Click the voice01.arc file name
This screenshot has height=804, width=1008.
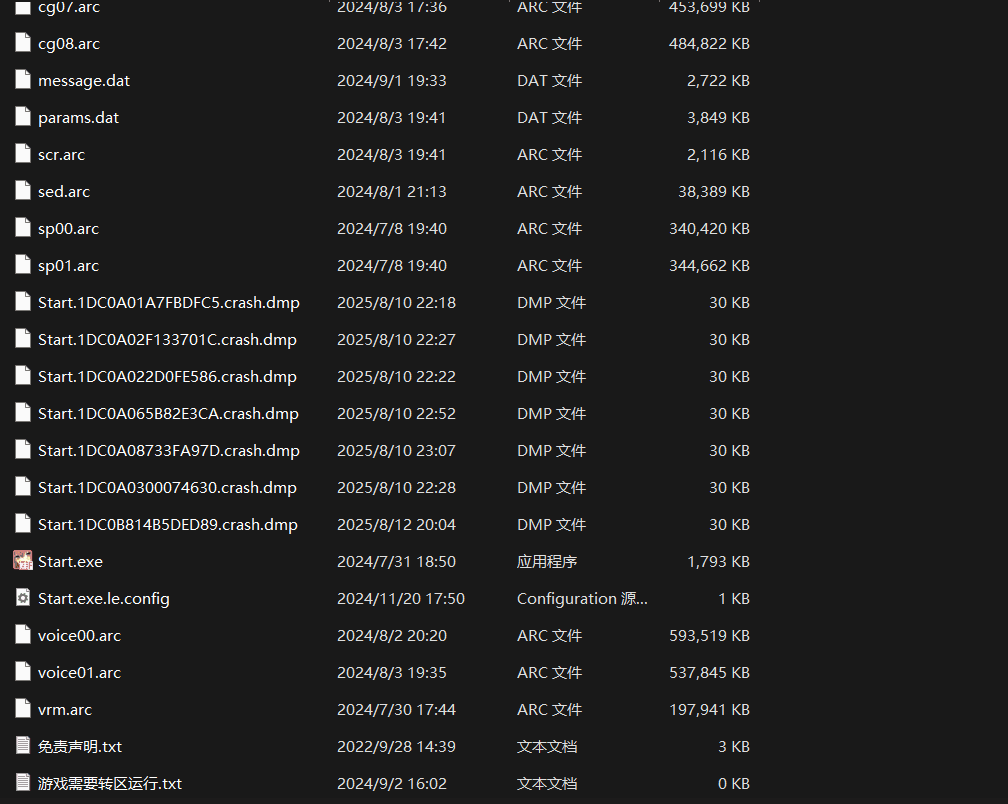(79, 672)
